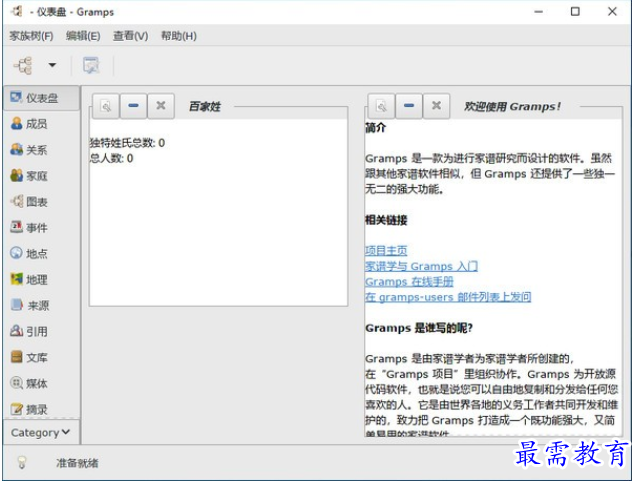
Task: Click the 相关链接 heading
Action: [x=386, y=220]
